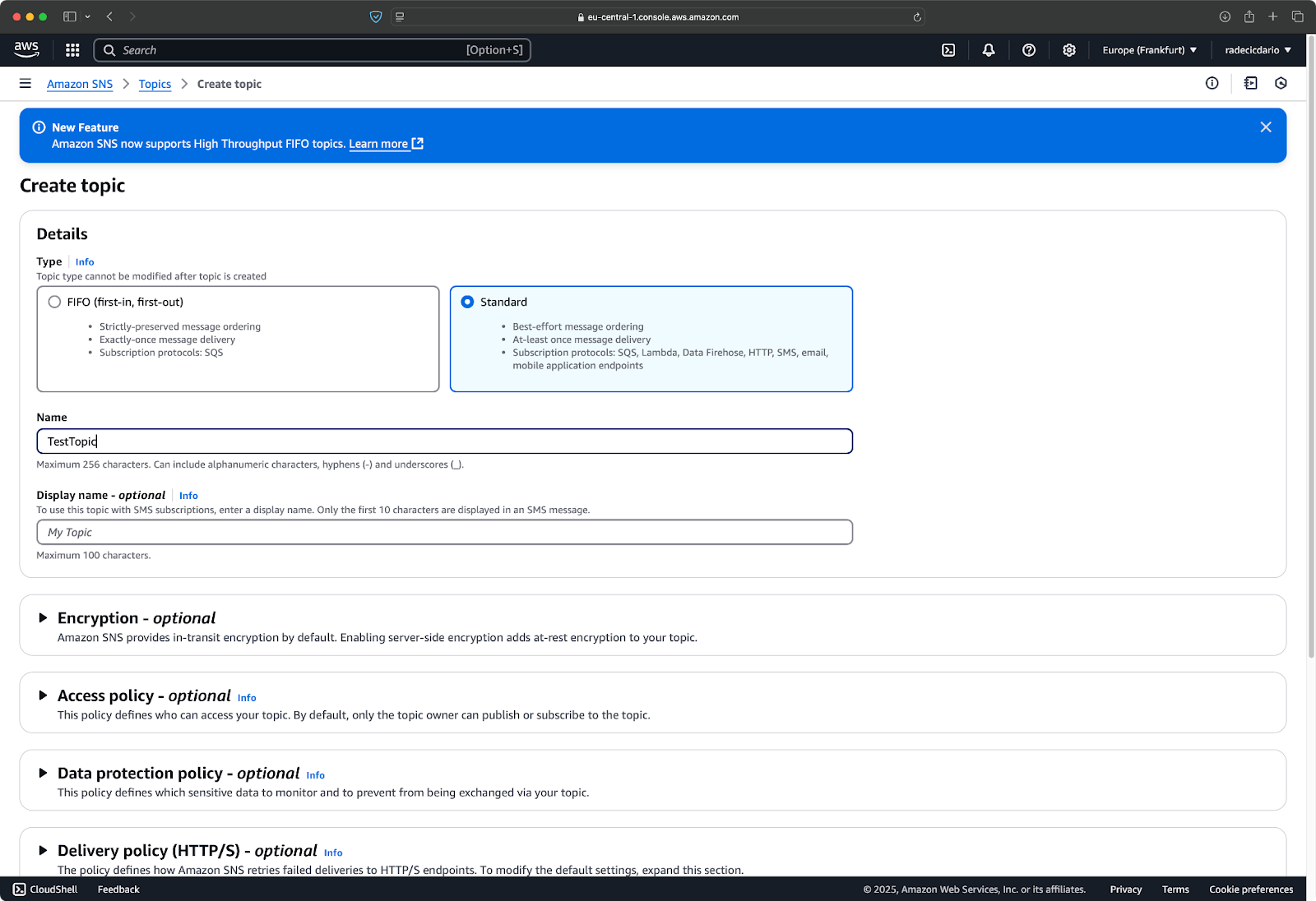The image size is (1316, 901).
Task: Open the tutorials panel icon by breadcrumbs
Action: [x=1251, y=83]
